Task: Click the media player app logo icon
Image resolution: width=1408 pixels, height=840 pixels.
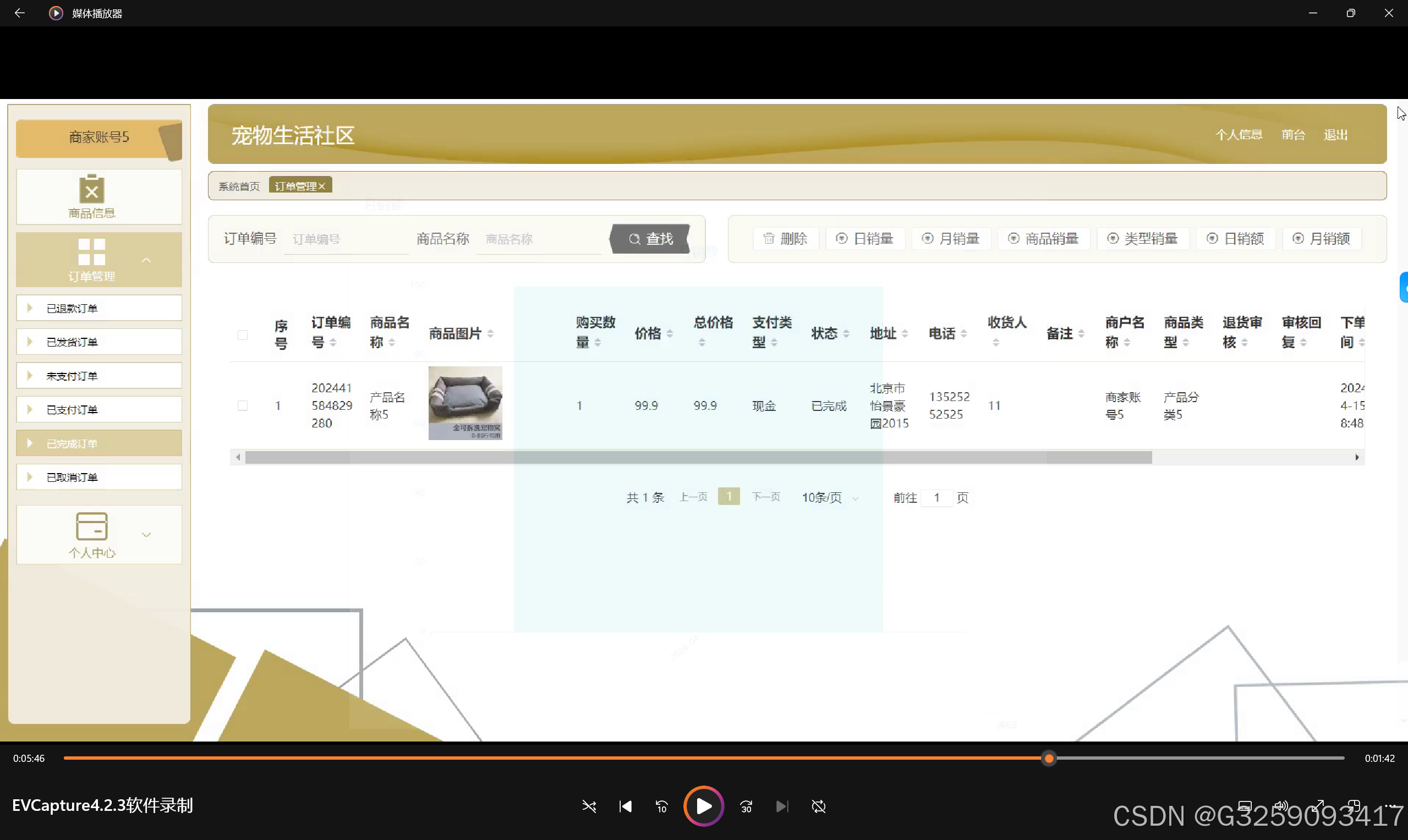Action: point(56,13)
